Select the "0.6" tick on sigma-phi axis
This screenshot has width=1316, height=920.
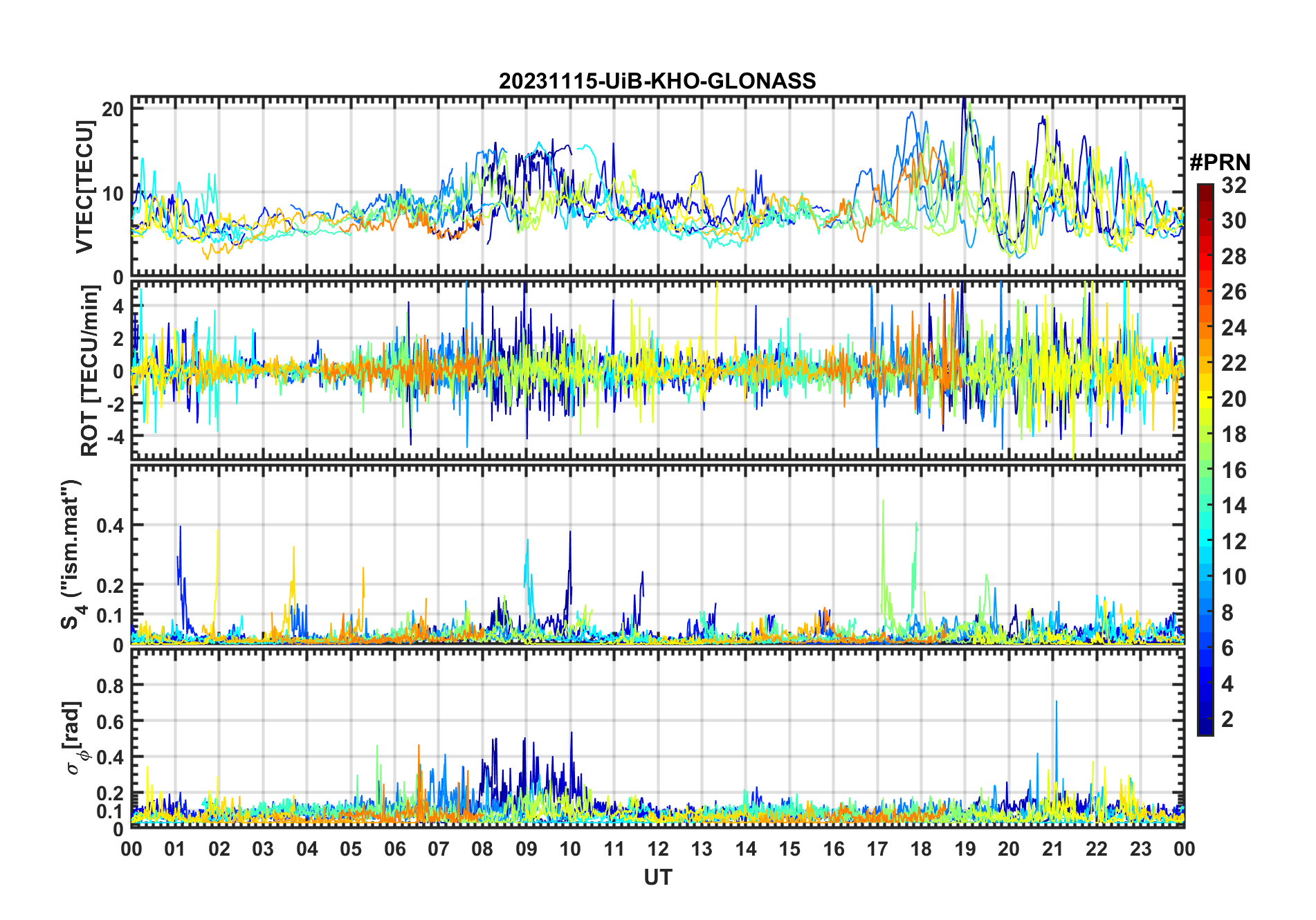[110, 721]
